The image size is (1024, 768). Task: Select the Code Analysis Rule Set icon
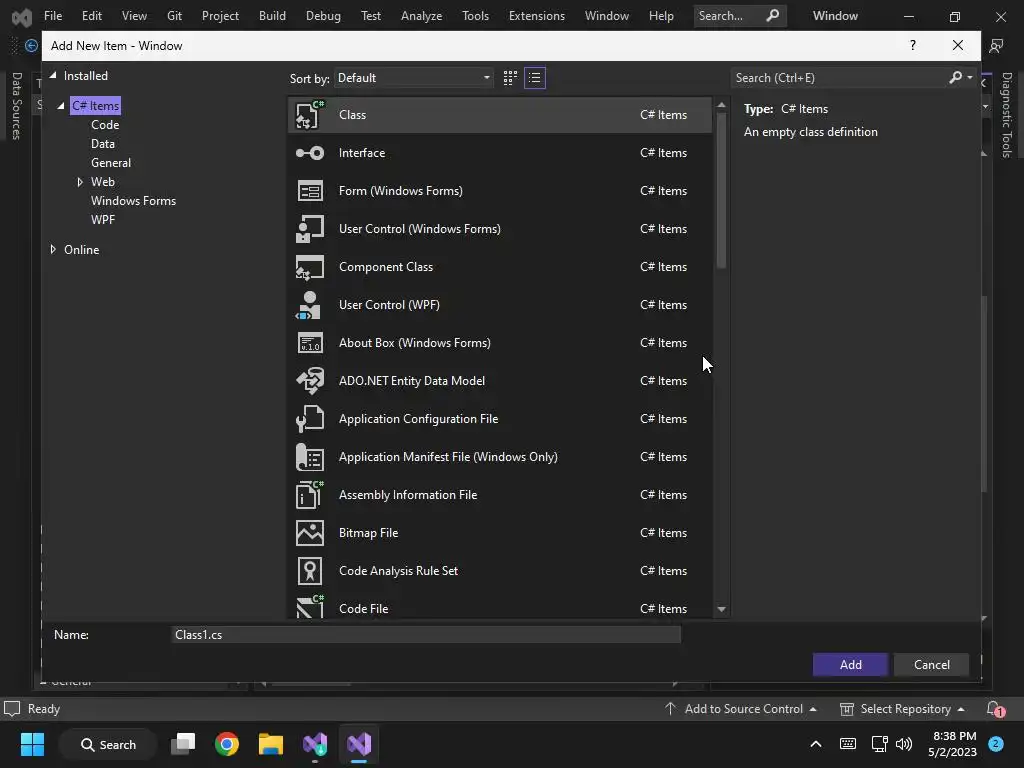(x=310, y=571)
